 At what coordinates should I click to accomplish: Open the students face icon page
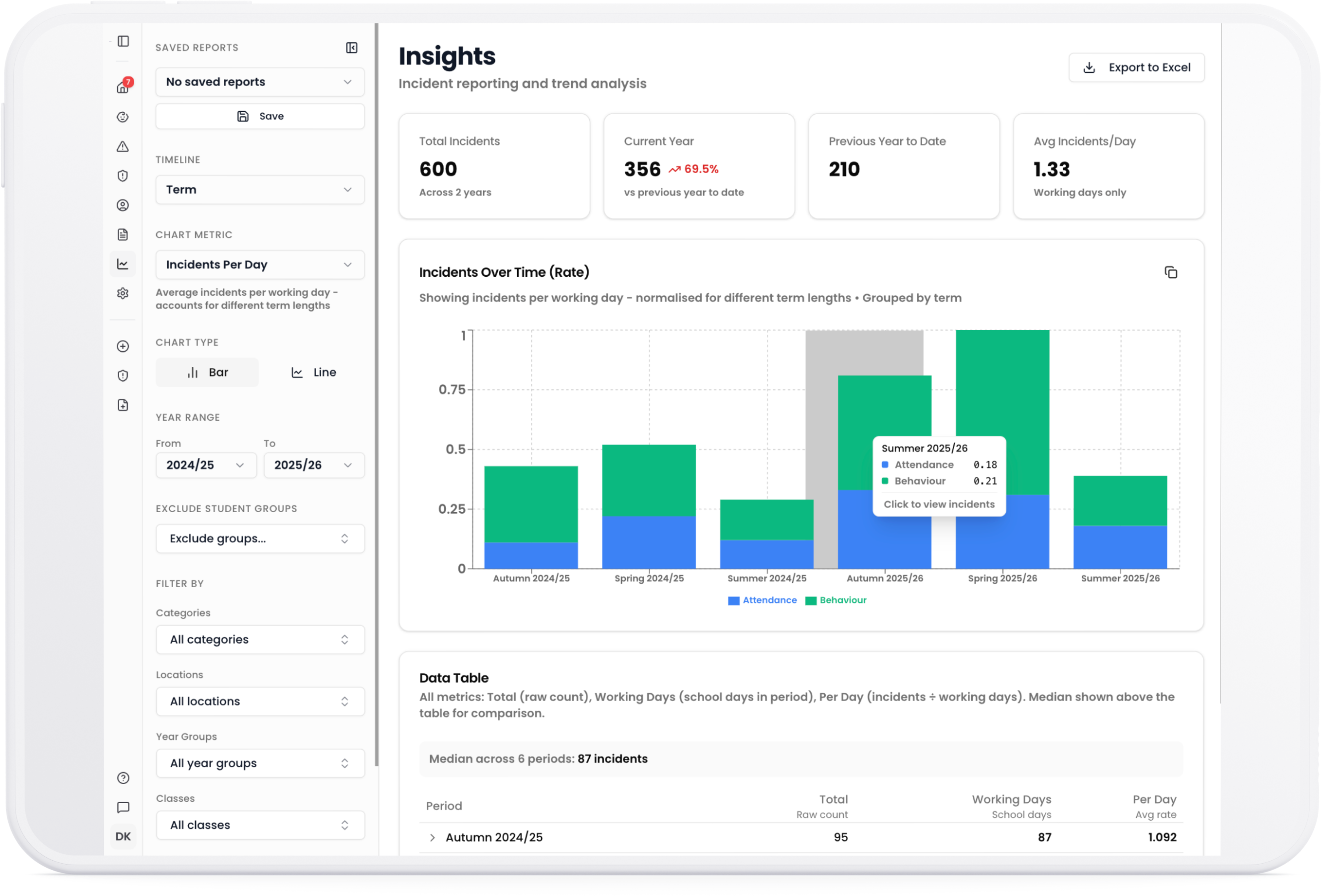(x=123, y=117)
